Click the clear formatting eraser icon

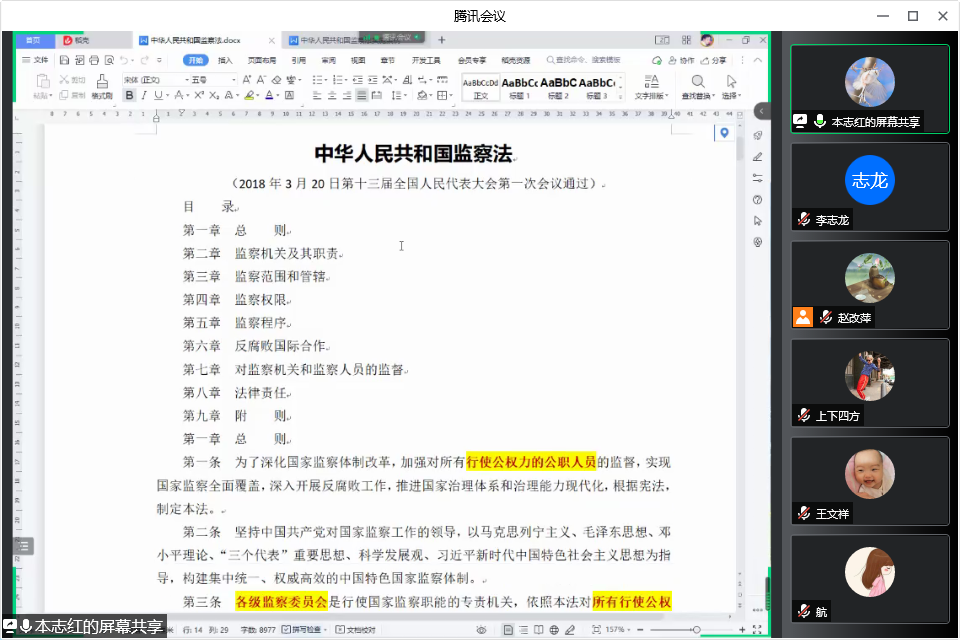click(276, 79)
